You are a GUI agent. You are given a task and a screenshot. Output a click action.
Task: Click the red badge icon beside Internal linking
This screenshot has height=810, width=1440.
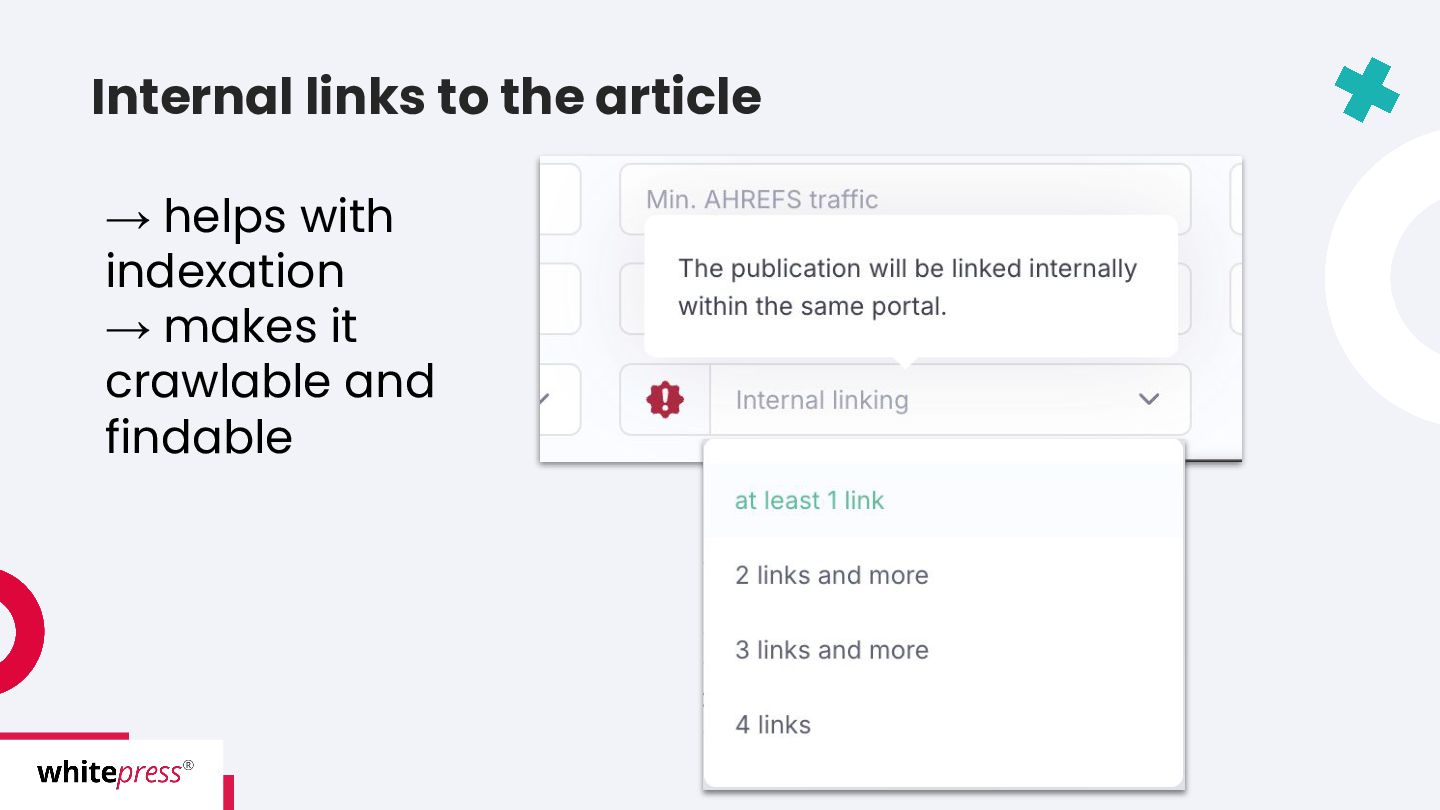[665, 400]
